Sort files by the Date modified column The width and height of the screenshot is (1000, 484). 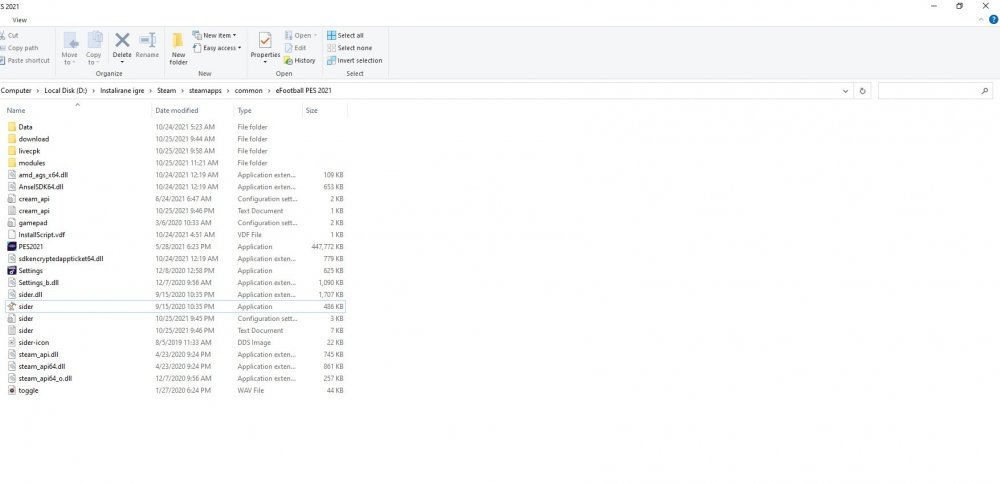(177, 110)
